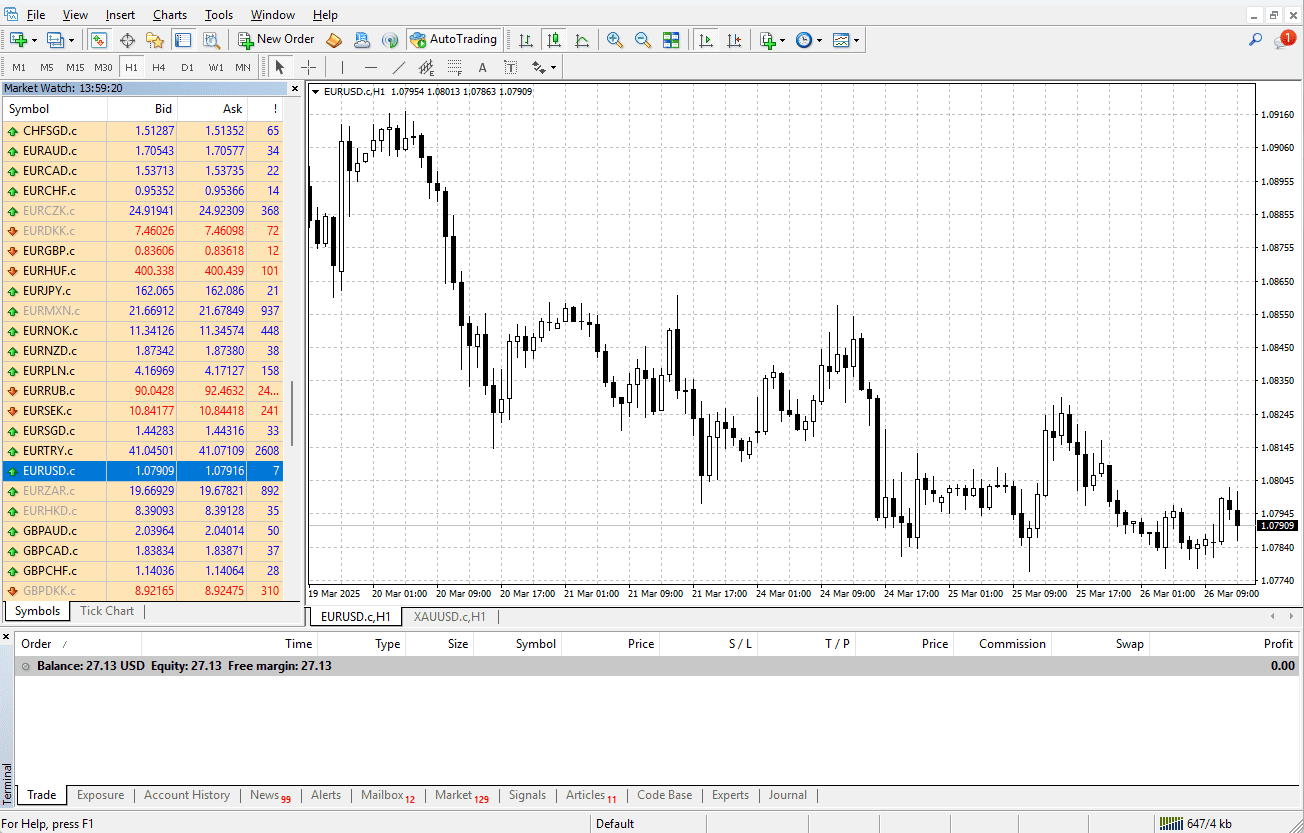Open the arrows objects dropdown

[544, 68]
